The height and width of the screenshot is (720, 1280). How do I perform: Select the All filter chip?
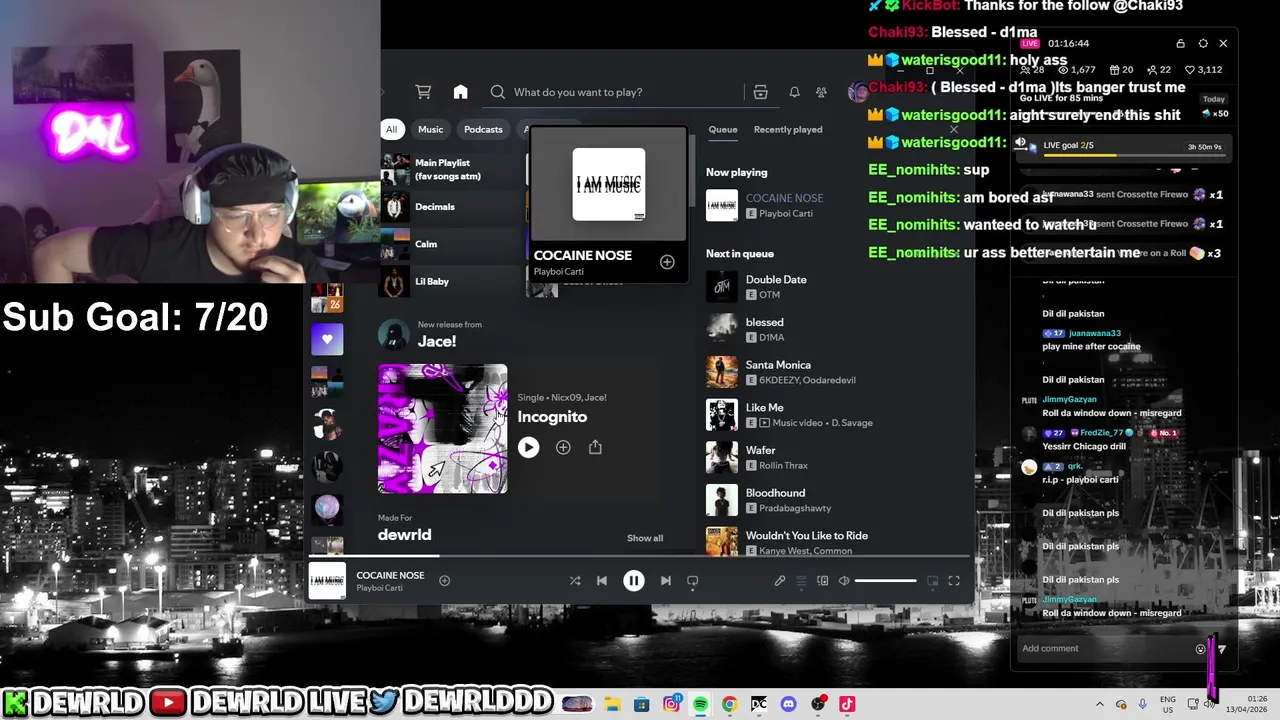coord(391,129)
